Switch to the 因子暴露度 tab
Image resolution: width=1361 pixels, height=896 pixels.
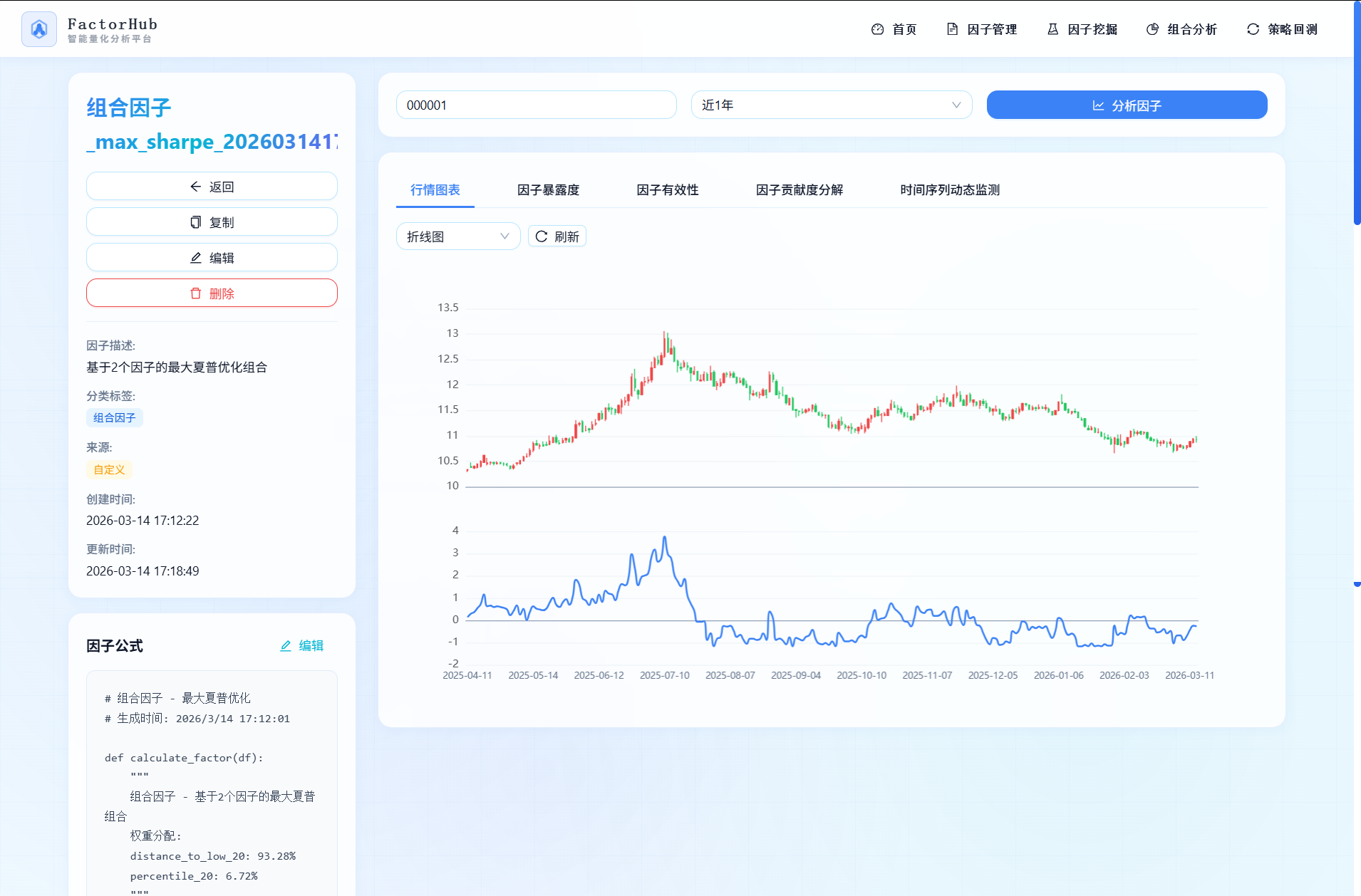click(x=549, y=190)
